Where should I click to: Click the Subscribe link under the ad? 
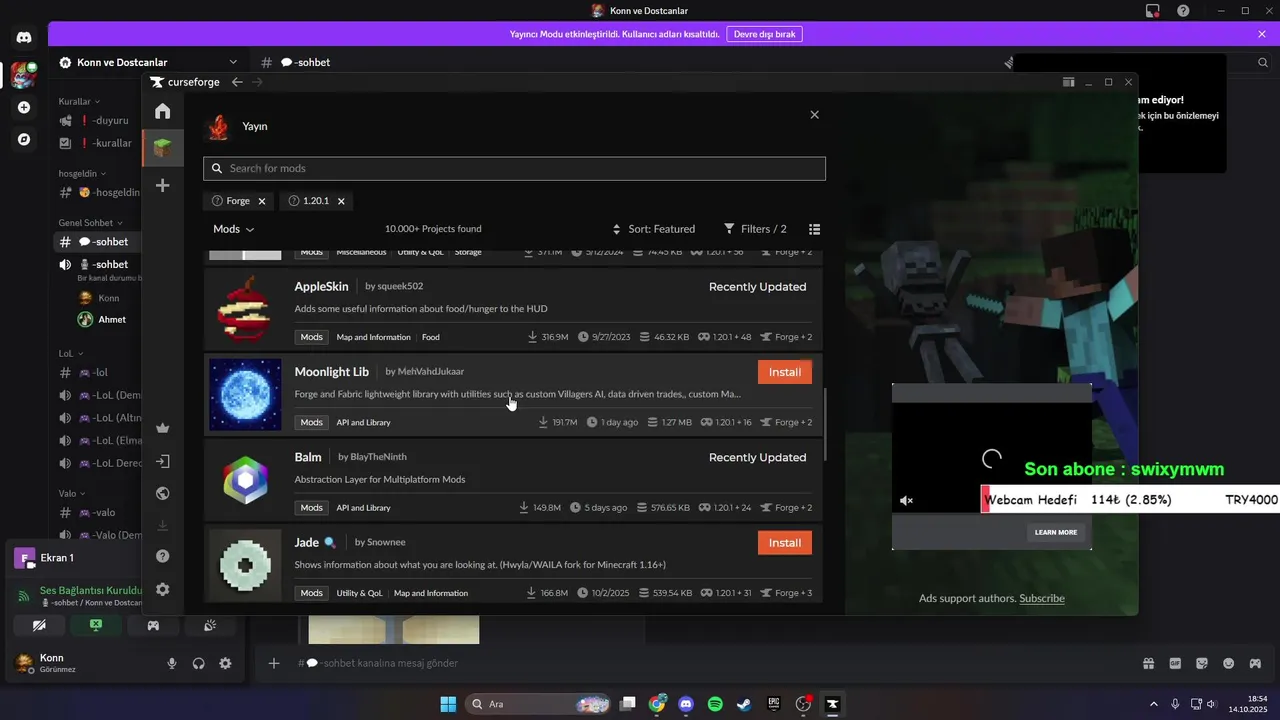pyautogui.click(x=1042, y=598)
